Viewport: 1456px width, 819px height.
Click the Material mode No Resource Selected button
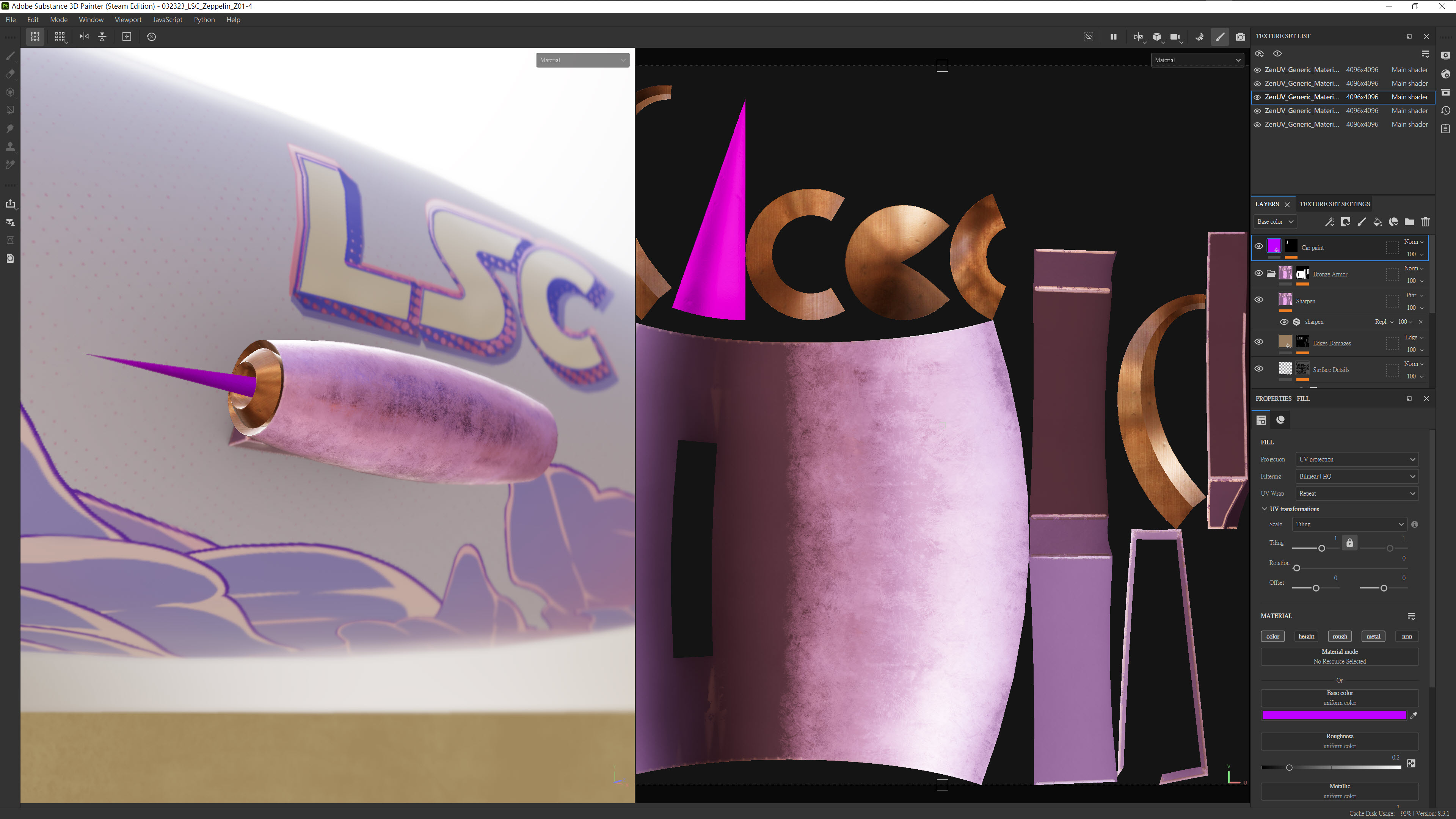[x=1339, y=656]
